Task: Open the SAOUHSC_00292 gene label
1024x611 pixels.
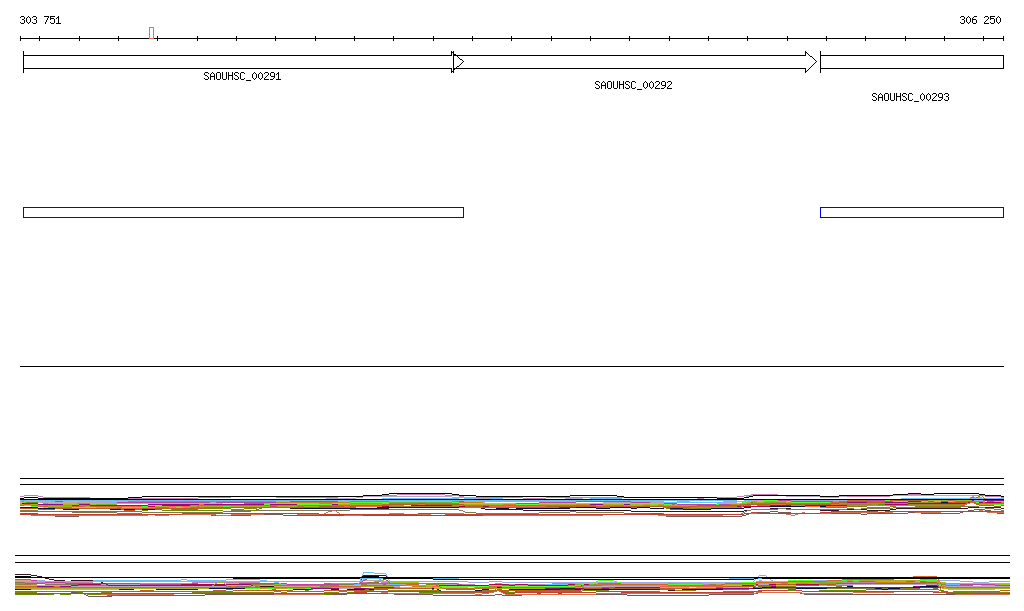Action: coord(633,86)
